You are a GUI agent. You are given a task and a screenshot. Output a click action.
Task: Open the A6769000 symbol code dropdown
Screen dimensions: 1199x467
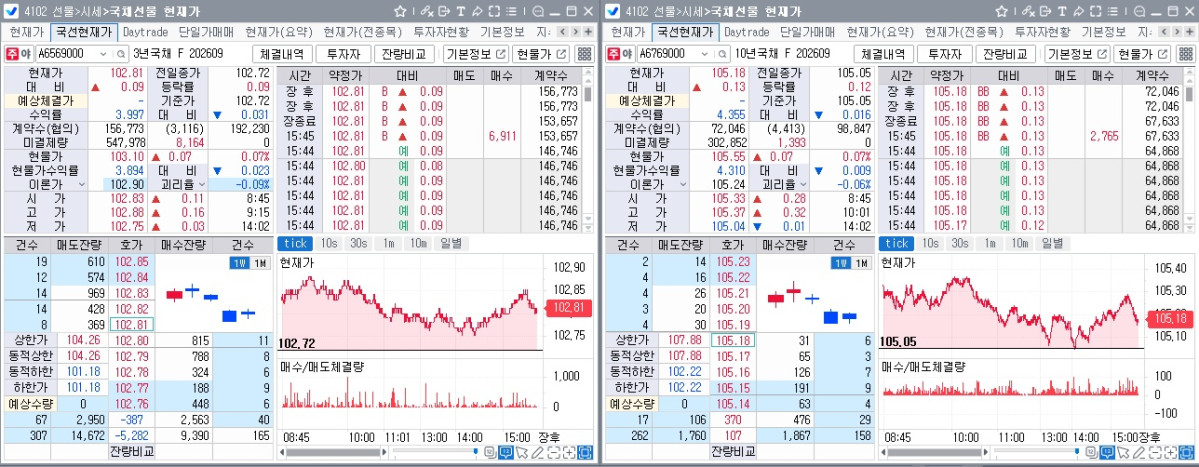[704, 54]
